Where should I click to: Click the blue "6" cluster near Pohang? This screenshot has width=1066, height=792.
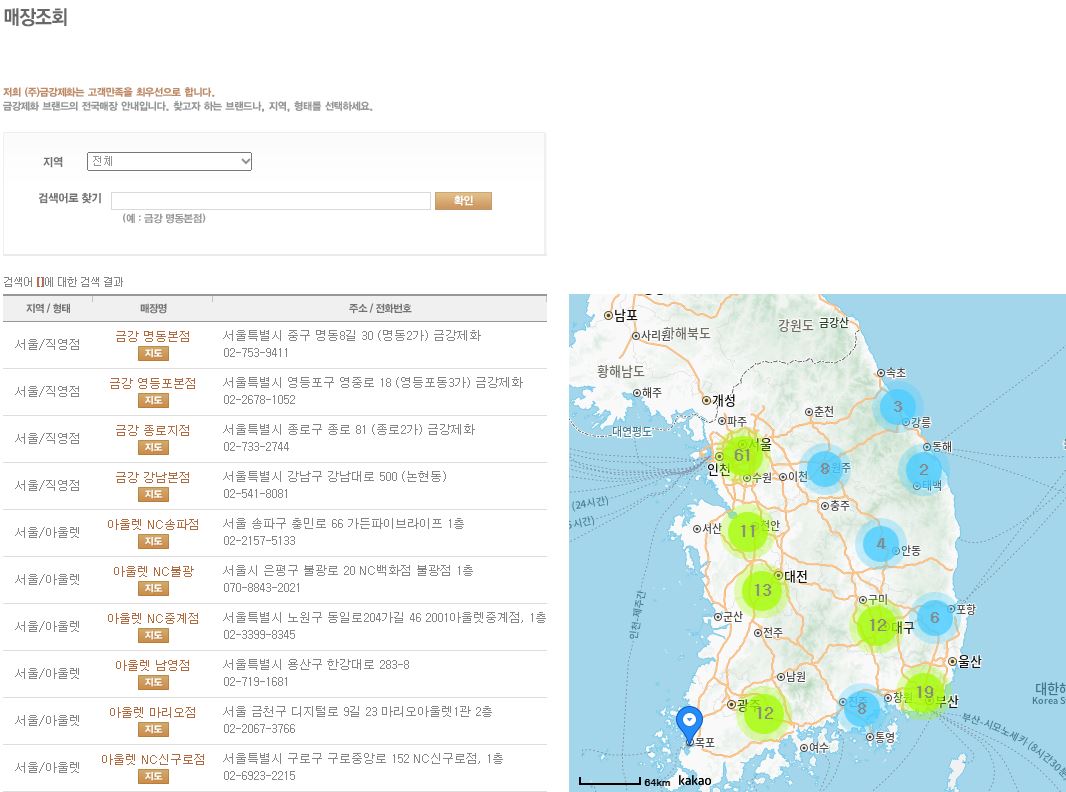[936, 617]
